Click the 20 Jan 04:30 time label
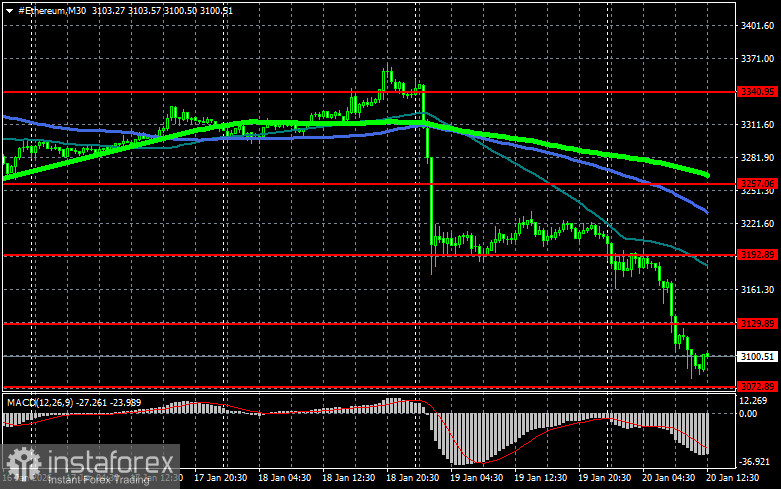 (668, 478)
